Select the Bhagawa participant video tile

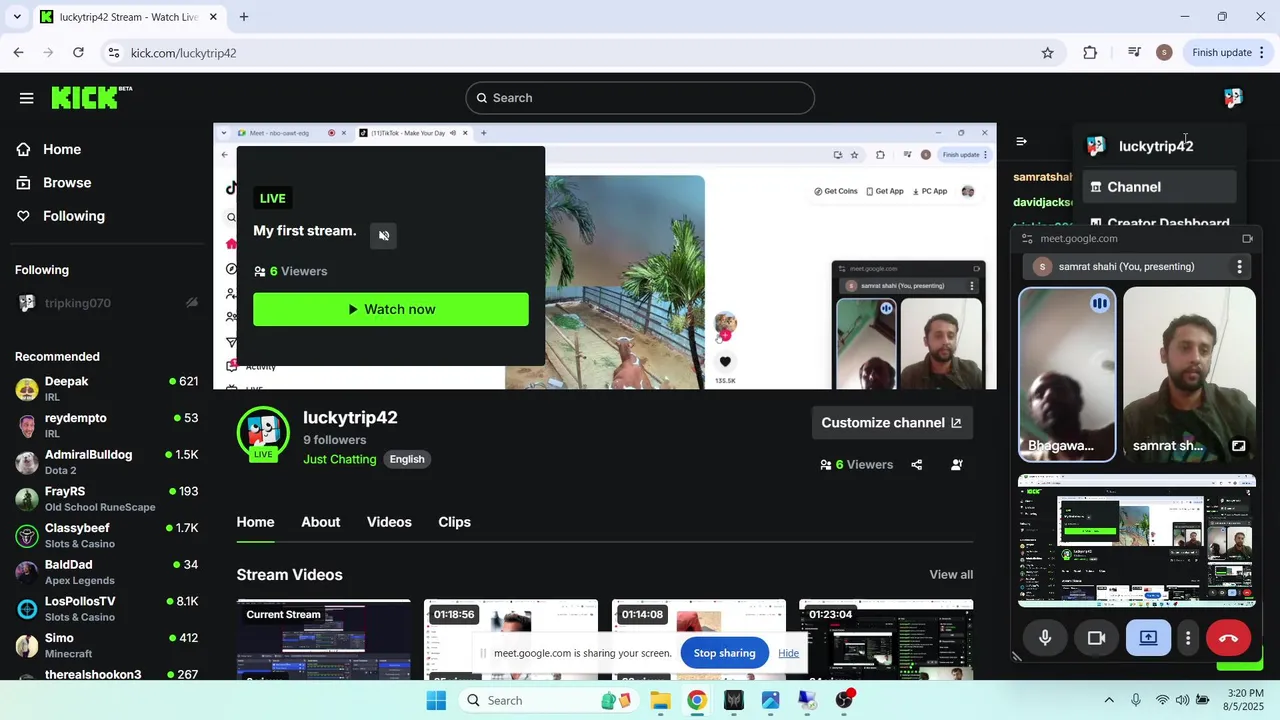(1067, 375)
